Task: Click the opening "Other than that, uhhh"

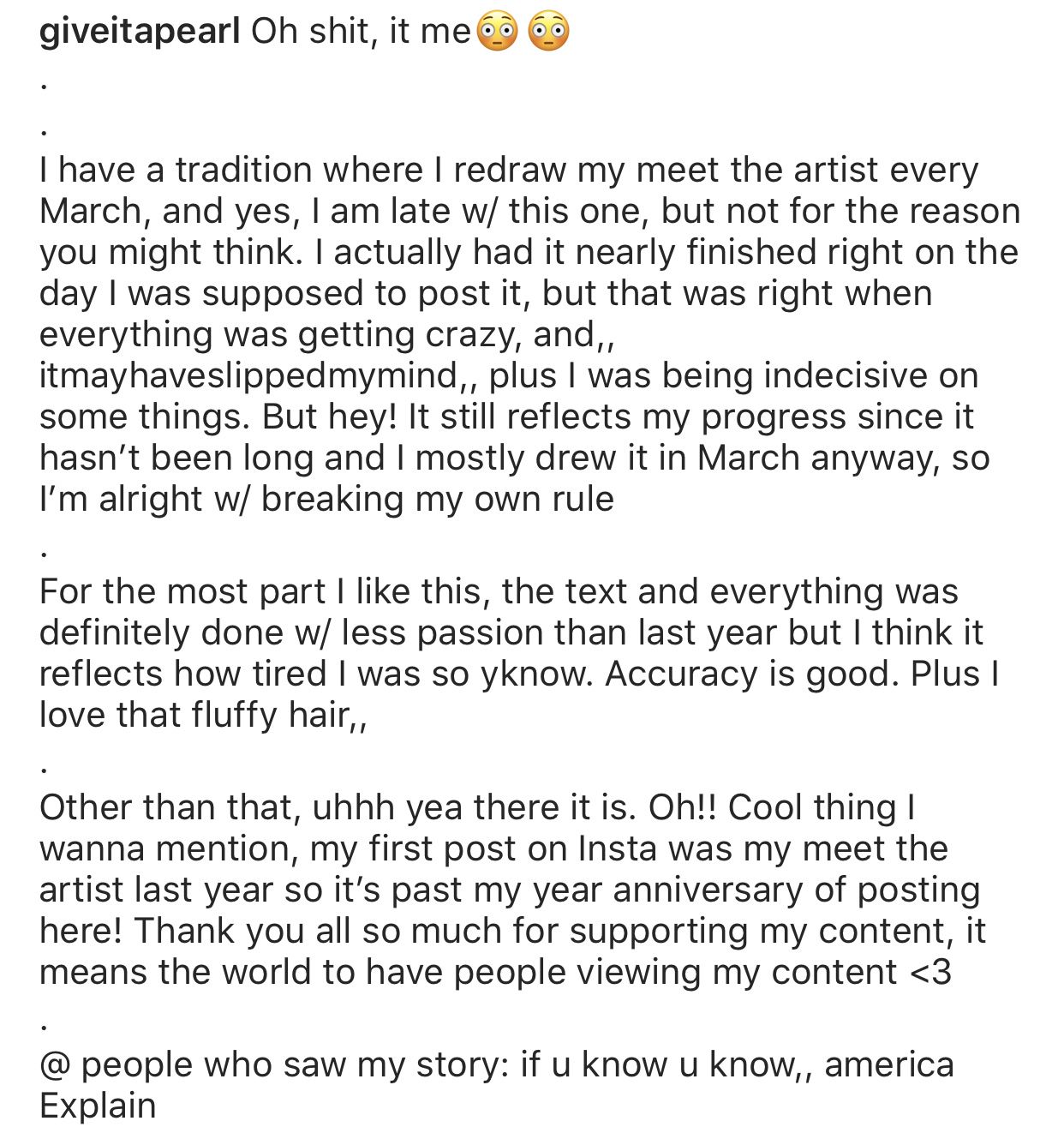Action: click(x=214, y=807)
